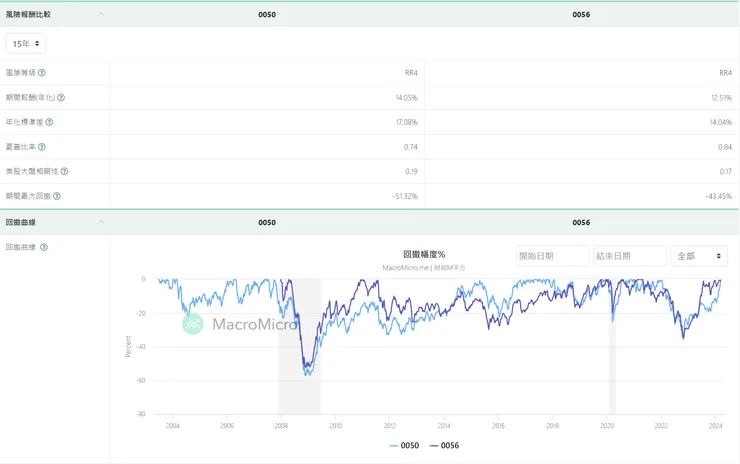Image resolution: width=740 pixels, height=464 pixels.
Task: Click the question mark beside 夏普比率
Action: click(42, 147)
